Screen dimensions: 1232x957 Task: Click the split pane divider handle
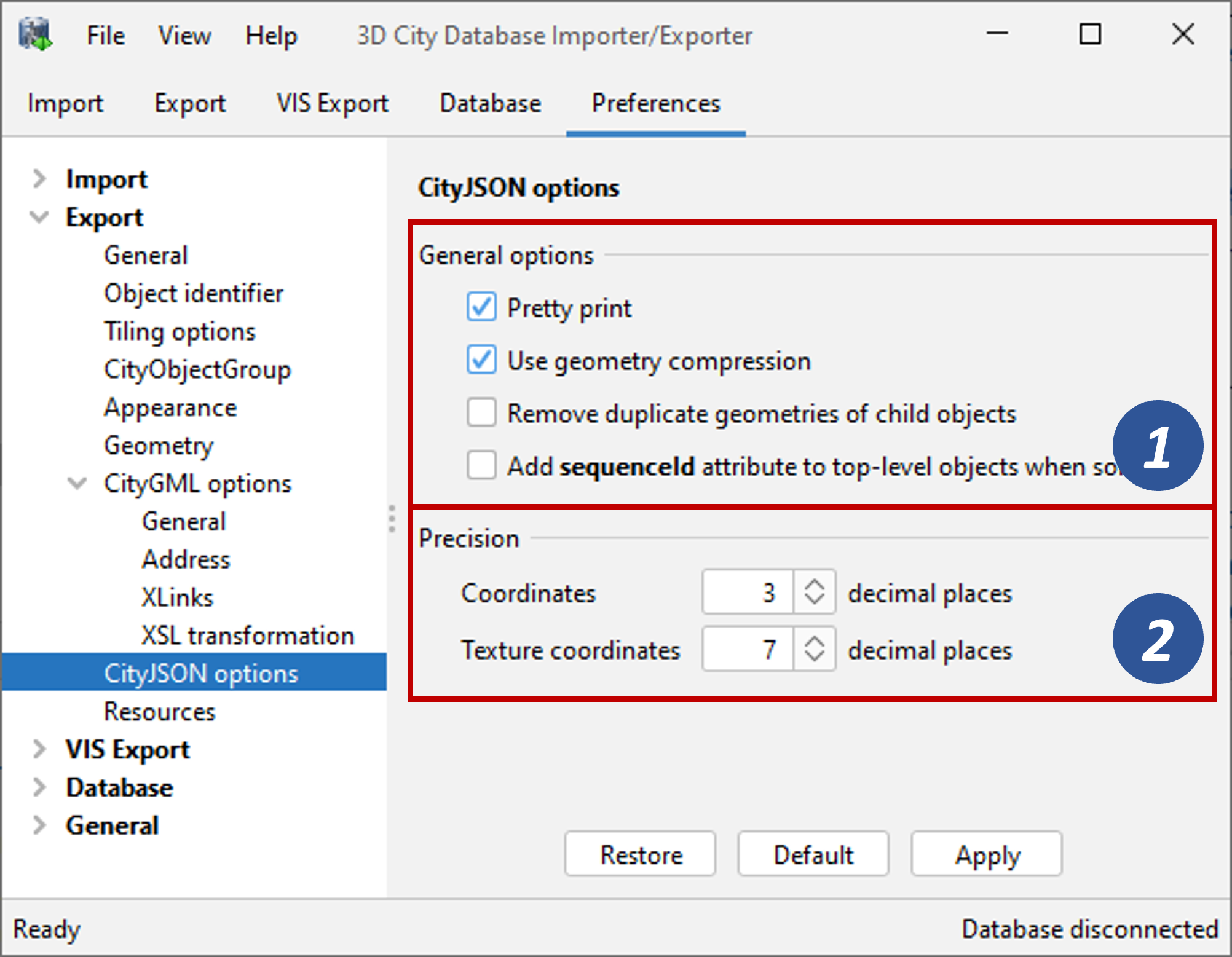coord(392,518)
